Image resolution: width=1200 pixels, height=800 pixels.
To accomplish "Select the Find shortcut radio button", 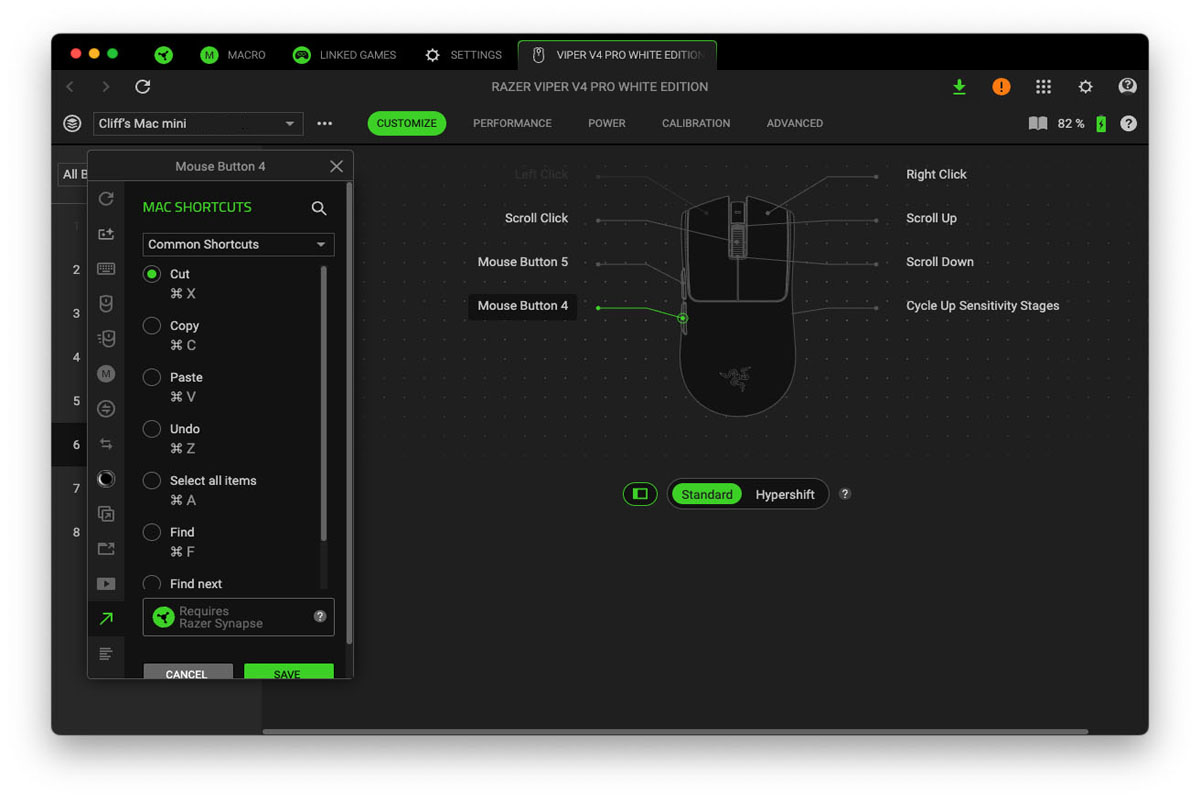I will click(x=152, y=532).
